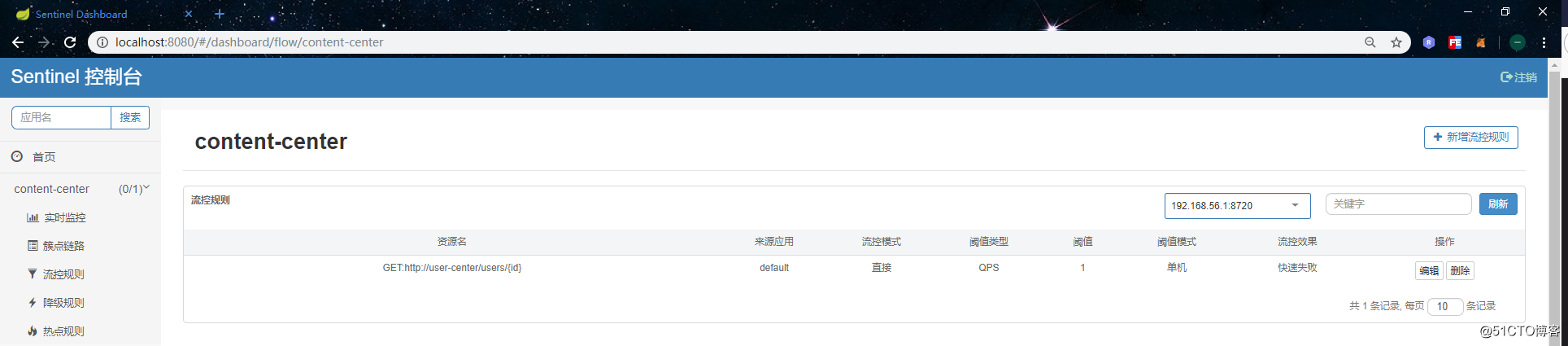Click the 流控效果 column header
This screenshot has width=1568, height=346.
(x=1297, y=242)
